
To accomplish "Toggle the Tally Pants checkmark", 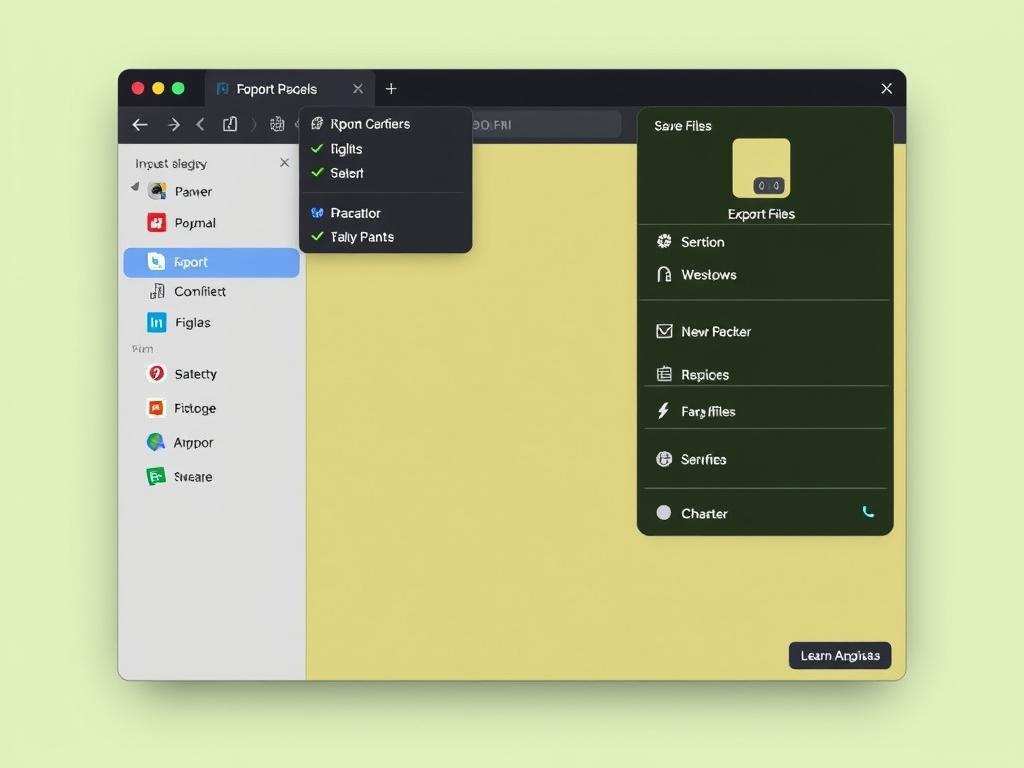I will click(x=317, y=237).
